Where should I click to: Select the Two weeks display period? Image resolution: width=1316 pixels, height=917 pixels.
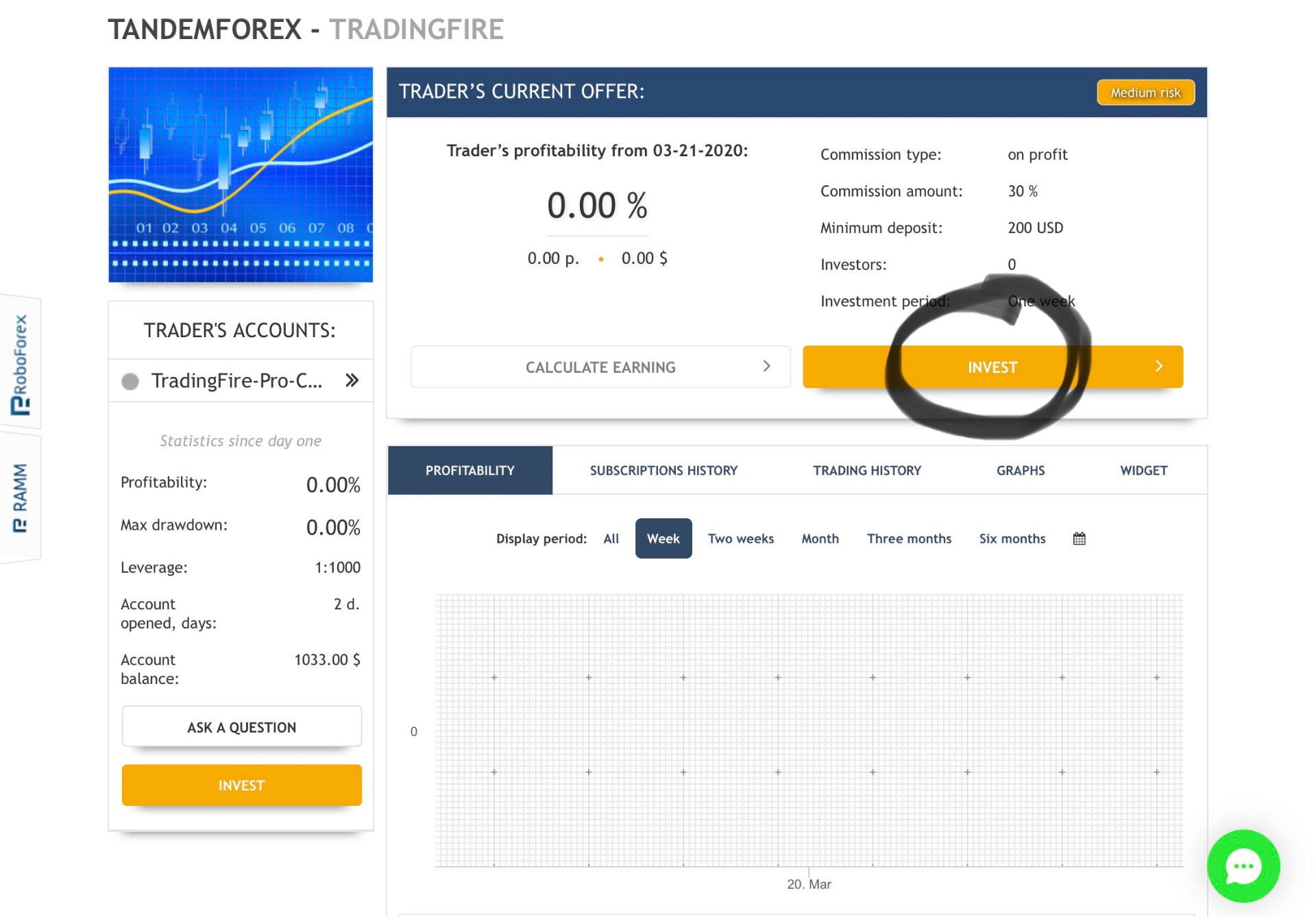click(x=740, y=539)
